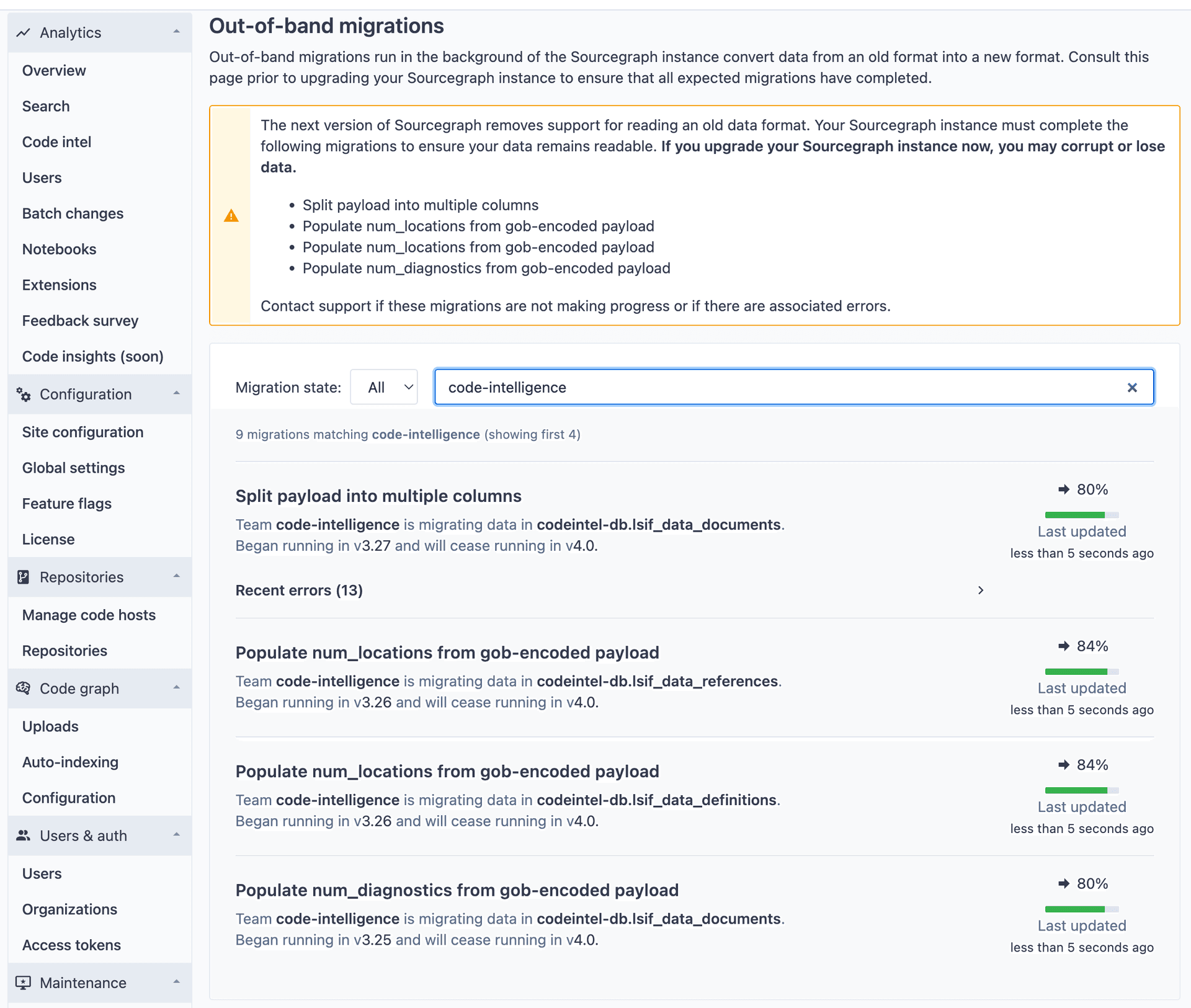Click the orange warning triangle icon

point(231,215)
